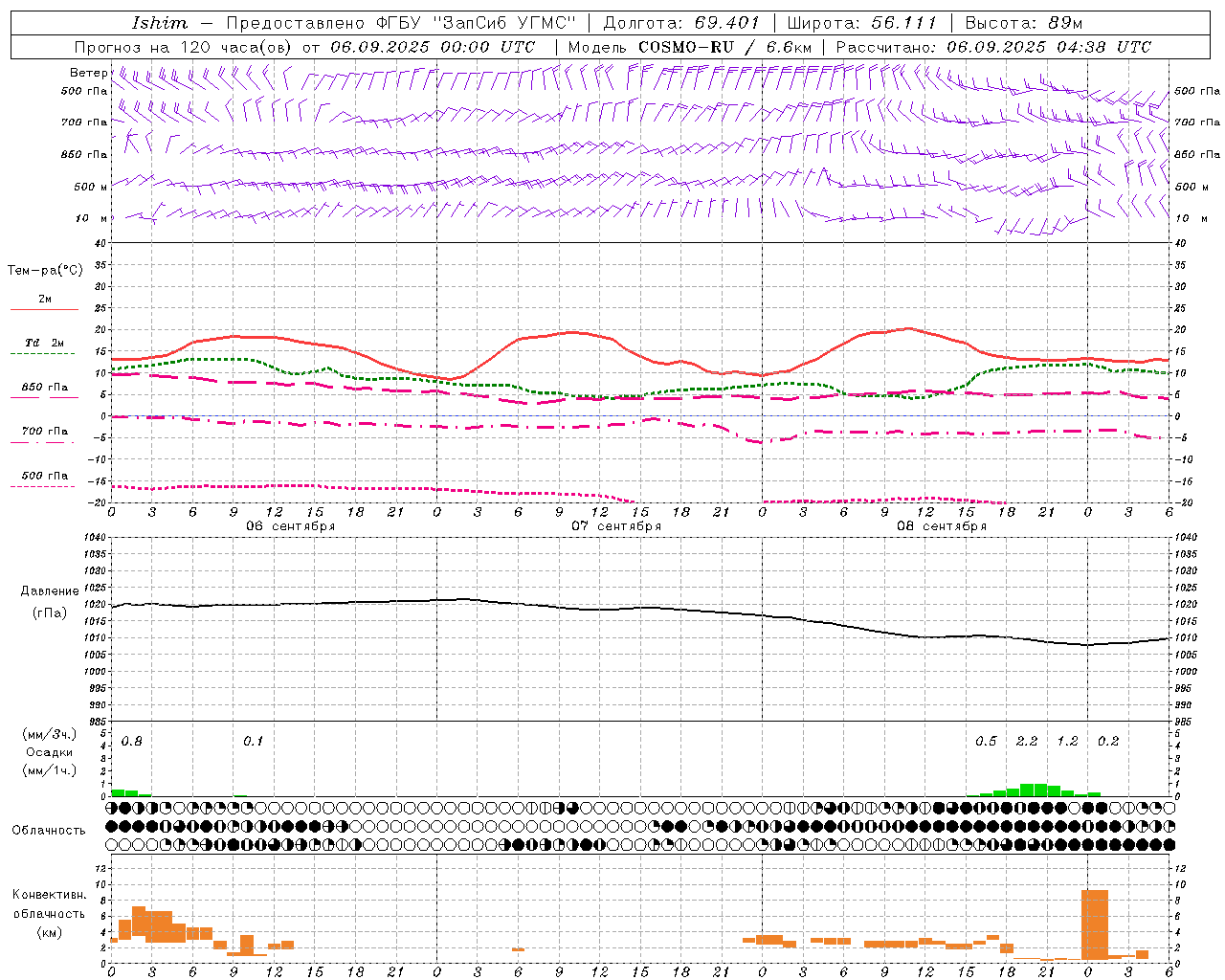Click the "07 сентября" date label
Screen dimensions: 1225x980
pos(616,526)
